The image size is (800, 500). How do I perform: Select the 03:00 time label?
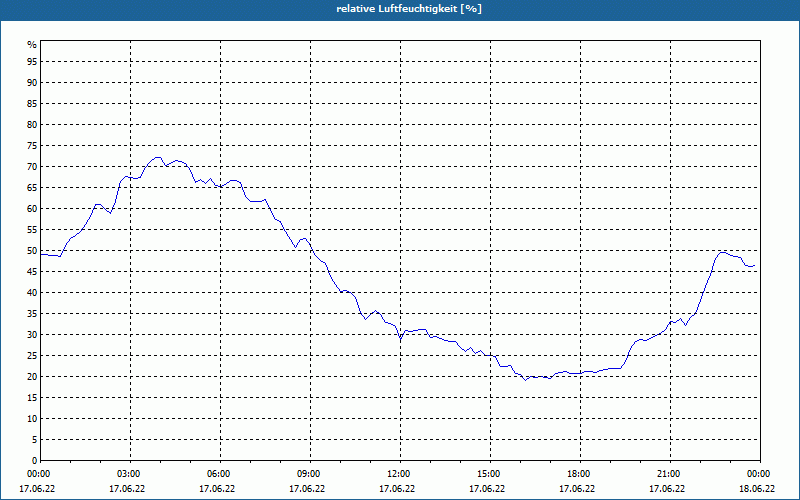pos(128,474)
